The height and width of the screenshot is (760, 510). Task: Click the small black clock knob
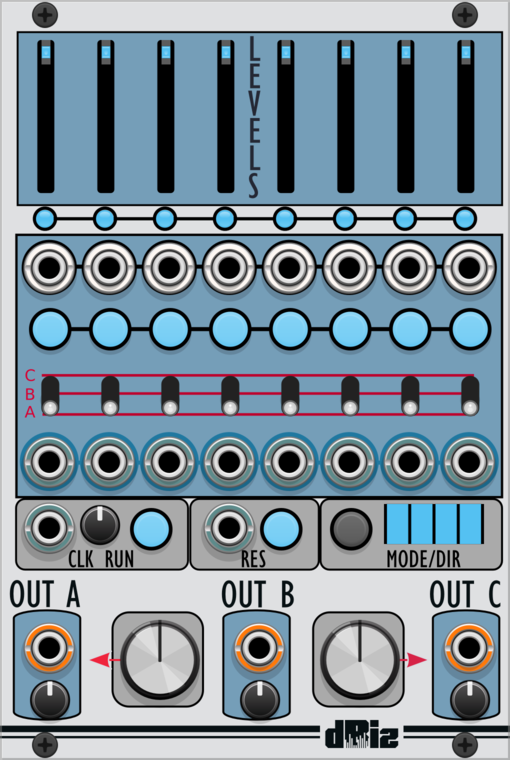click(x=100, y=525)
